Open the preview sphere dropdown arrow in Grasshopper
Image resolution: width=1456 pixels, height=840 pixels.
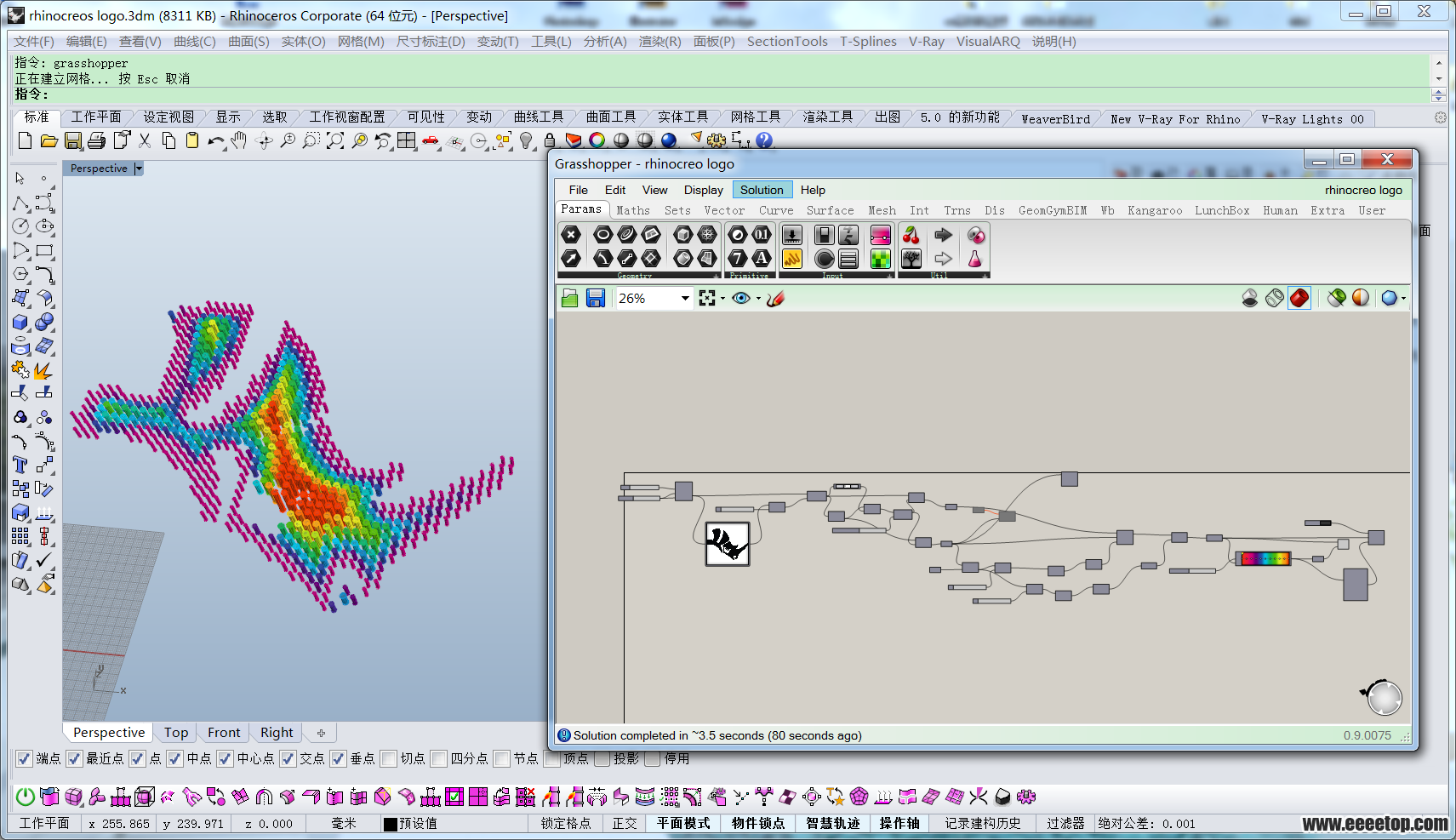tap(1403, 299)
